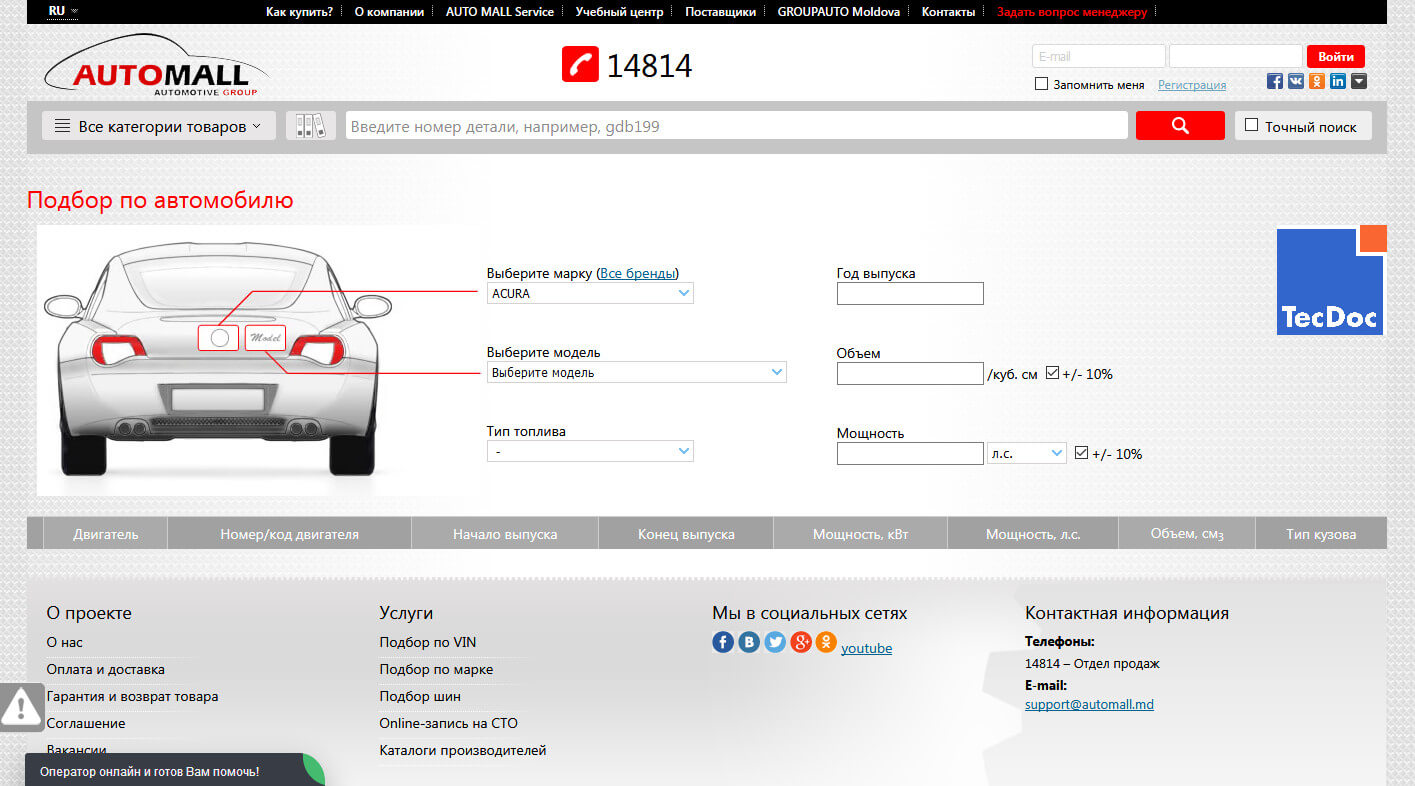Screen dimensions: 1415x786
Task: Open the Google Plus icon in footer
Action: tap(800, 643)
